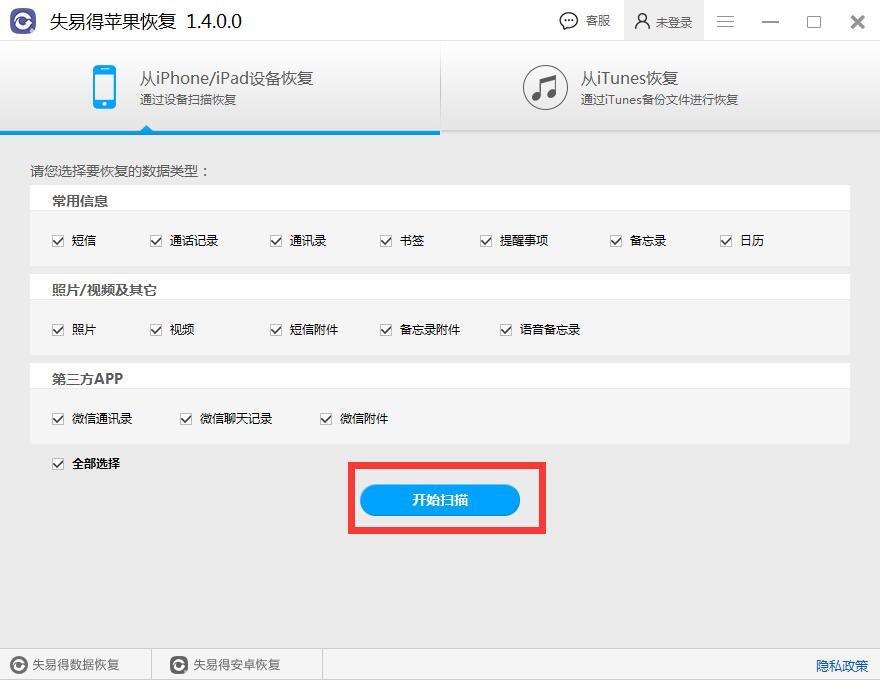Open the hamburger menu icon

725,21
